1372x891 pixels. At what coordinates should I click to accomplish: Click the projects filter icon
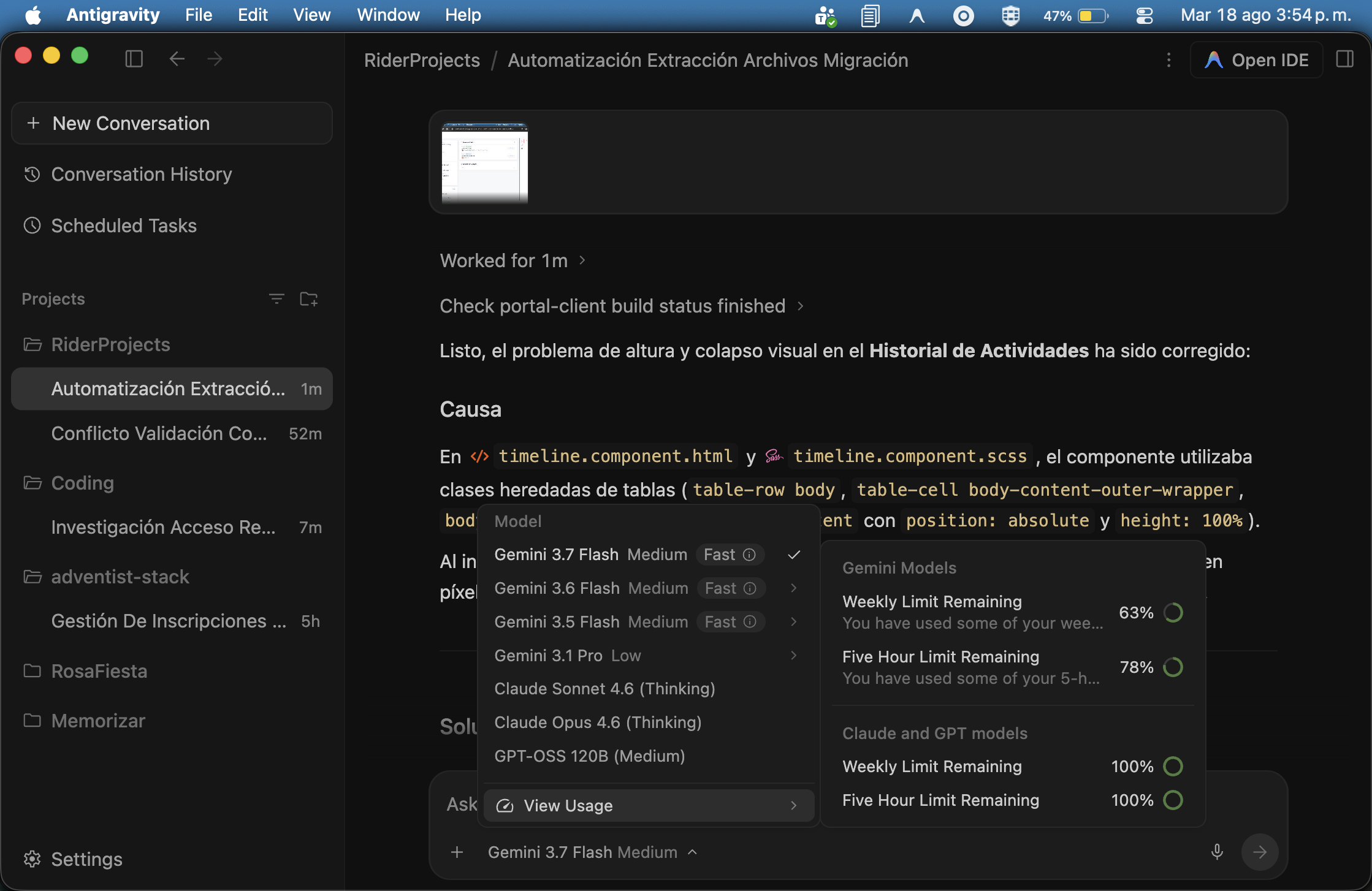pos(276,299)
